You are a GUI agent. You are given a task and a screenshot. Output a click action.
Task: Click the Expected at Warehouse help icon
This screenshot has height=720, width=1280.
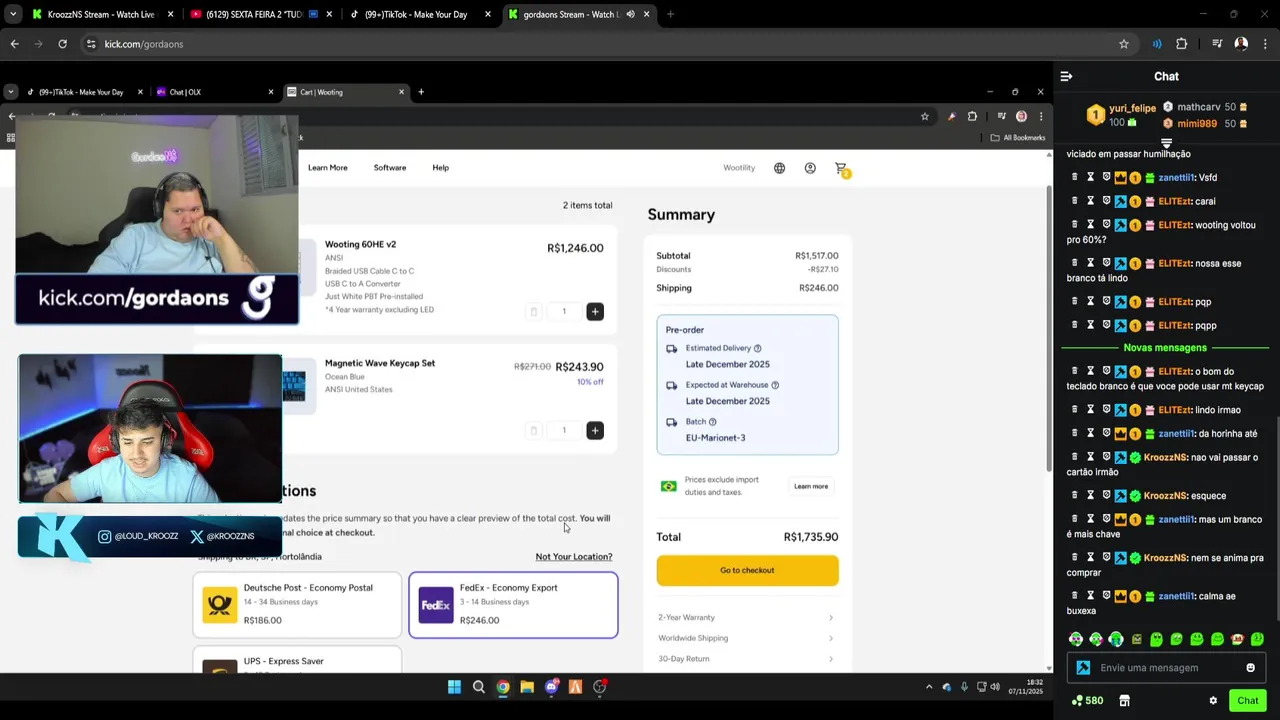[x=775, y=385]
